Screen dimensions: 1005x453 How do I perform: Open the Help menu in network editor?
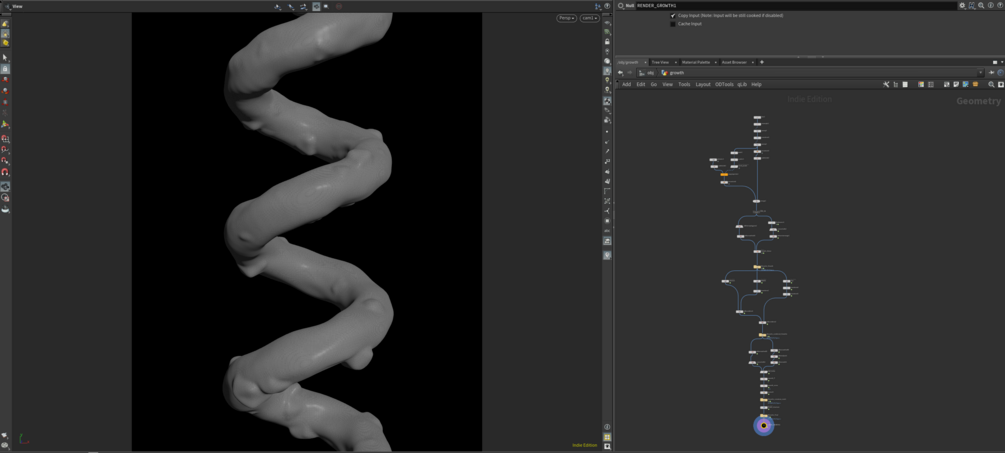coord(756,85)
